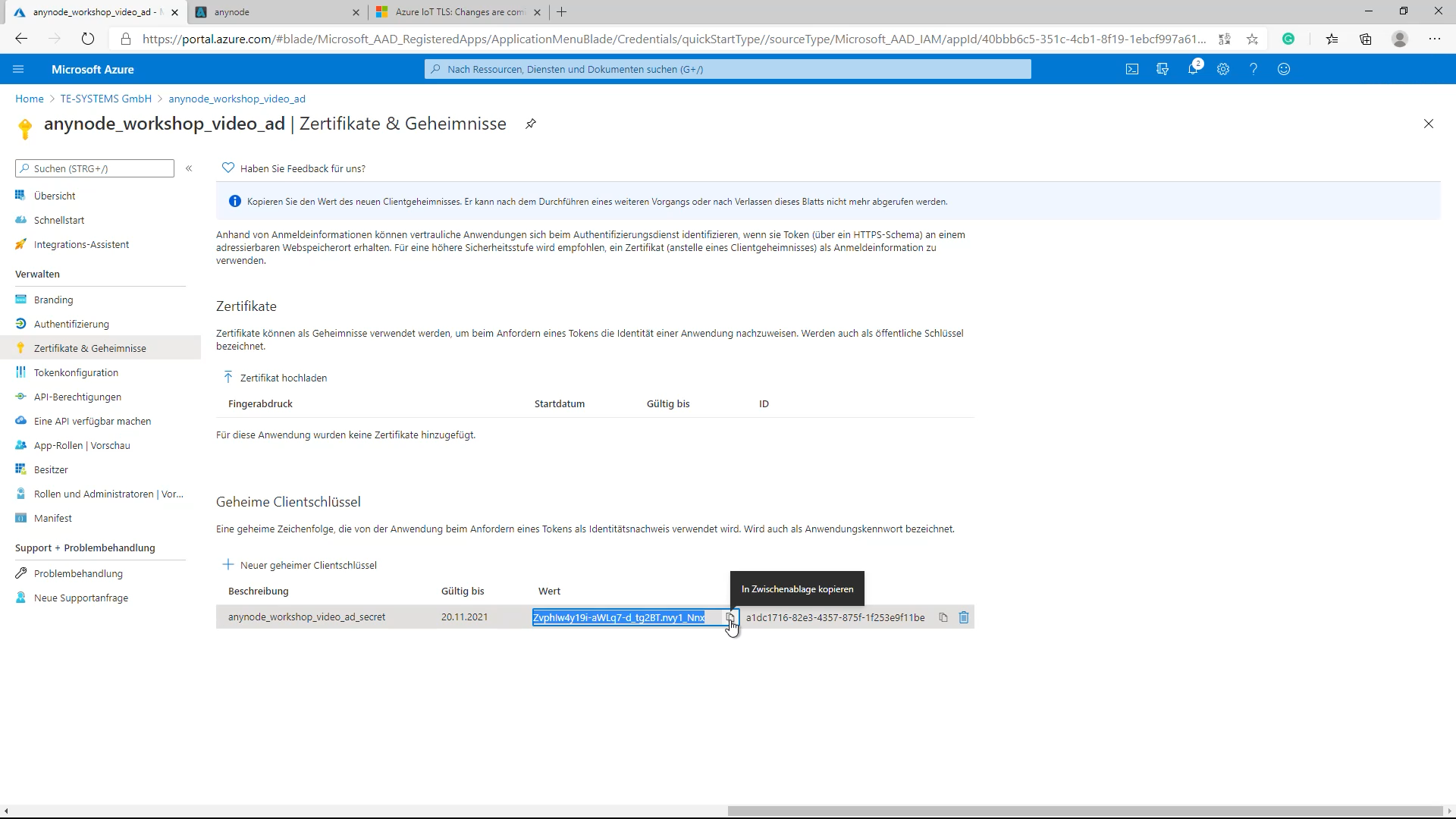
Task: Switch to the Azure IoT TLS tab
Action: coord(460,12)
